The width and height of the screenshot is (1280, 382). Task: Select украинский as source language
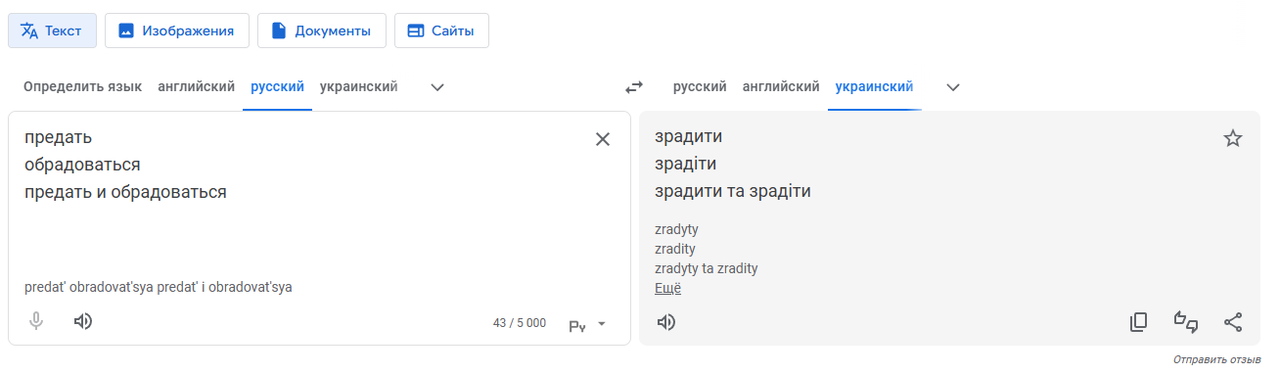point(359,87)
